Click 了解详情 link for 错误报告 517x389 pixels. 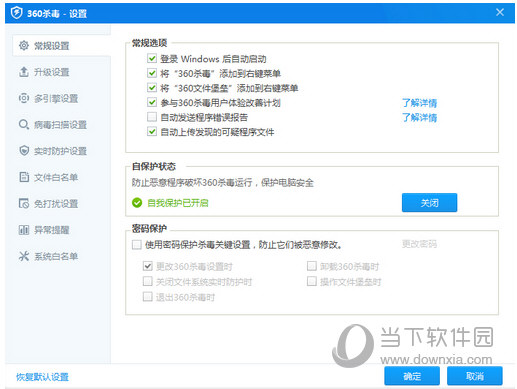coord(419,117)
